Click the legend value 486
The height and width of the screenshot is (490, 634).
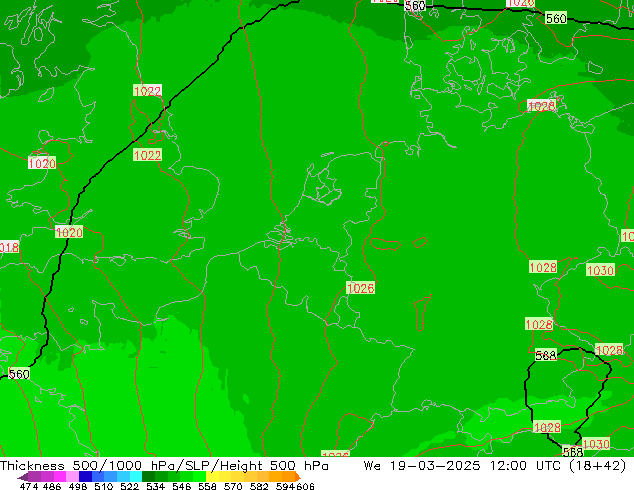[52, 486]
